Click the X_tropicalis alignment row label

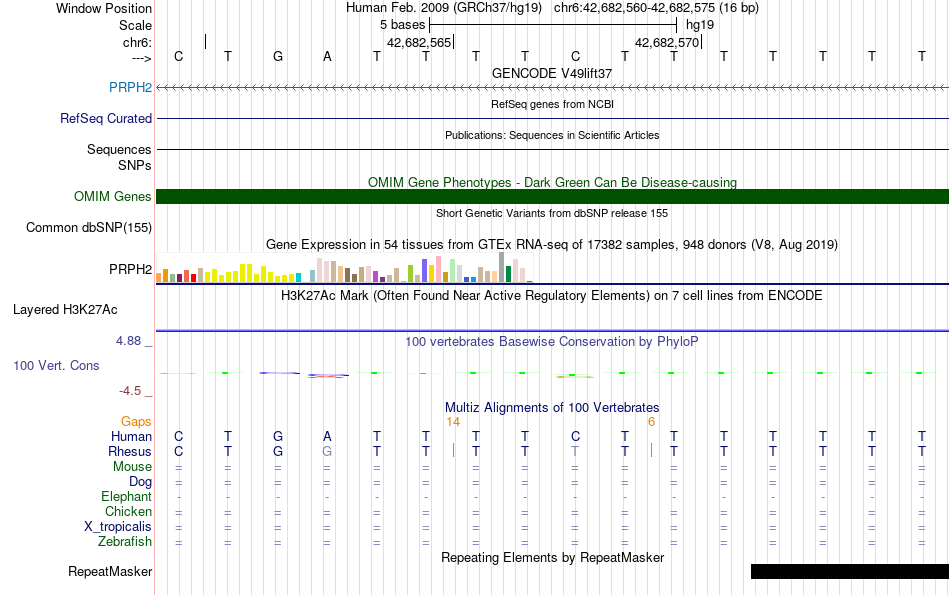(x=118, y=527)
